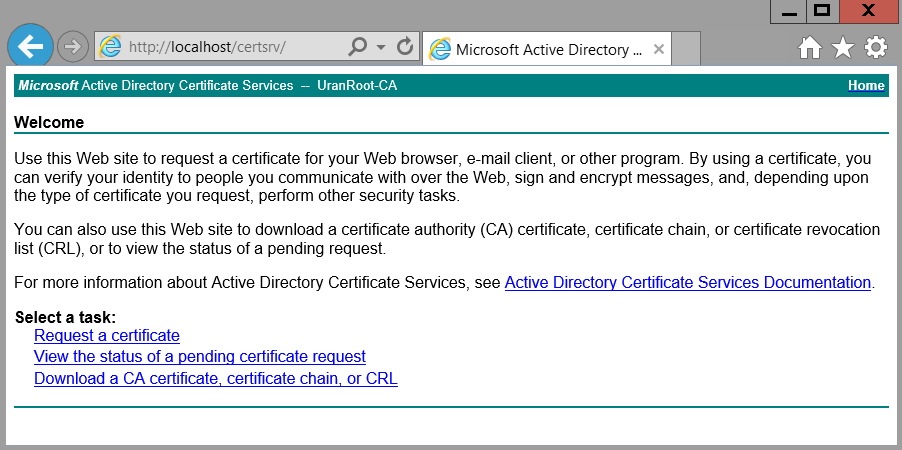
Task: Close the Microsoft Active Directory tab
Action: 659,49
